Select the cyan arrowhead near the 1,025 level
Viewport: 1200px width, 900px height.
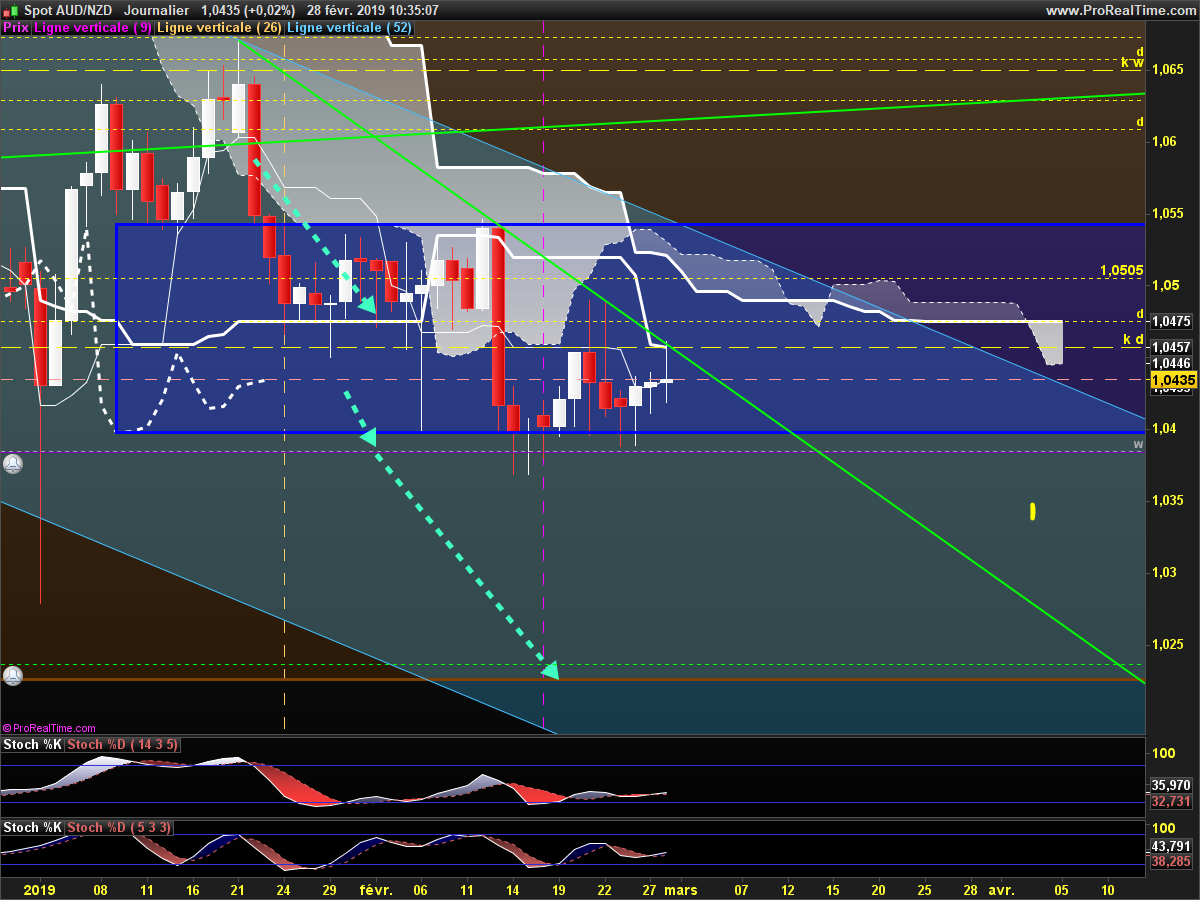point(550,670)
